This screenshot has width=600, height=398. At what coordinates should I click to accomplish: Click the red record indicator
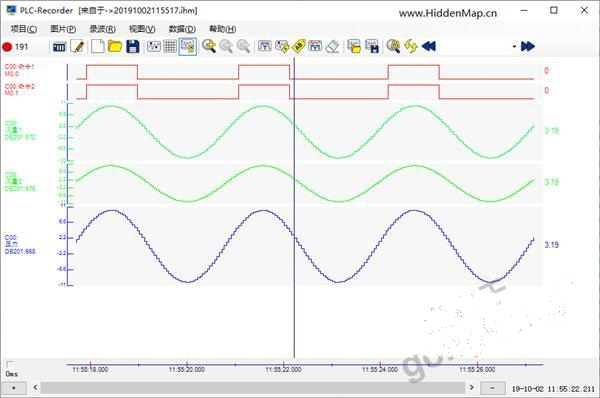[7, 47]
